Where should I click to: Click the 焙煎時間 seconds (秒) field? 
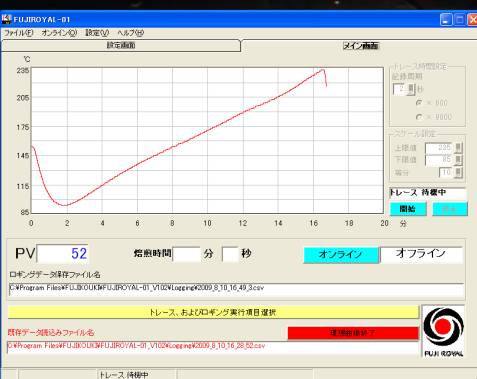pos(230,254)
